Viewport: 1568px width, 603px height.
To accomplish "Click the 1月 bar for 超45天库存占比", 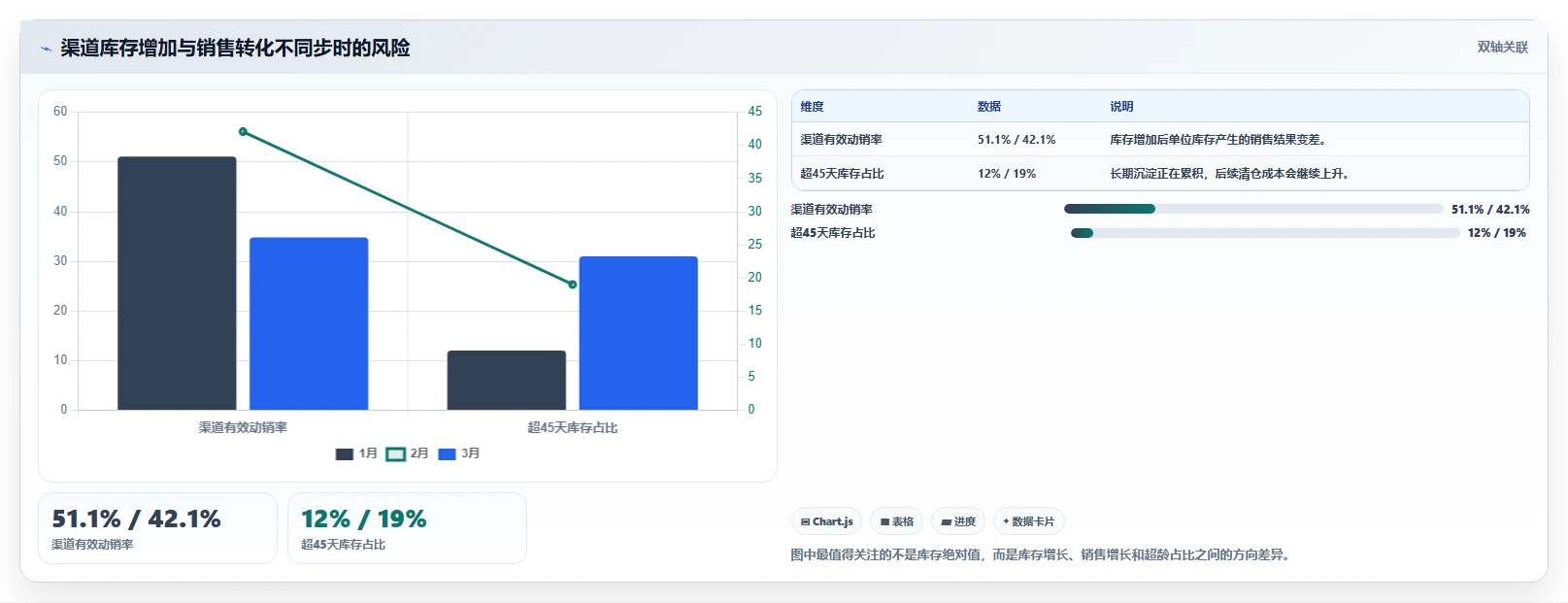I will click(507, 380).
